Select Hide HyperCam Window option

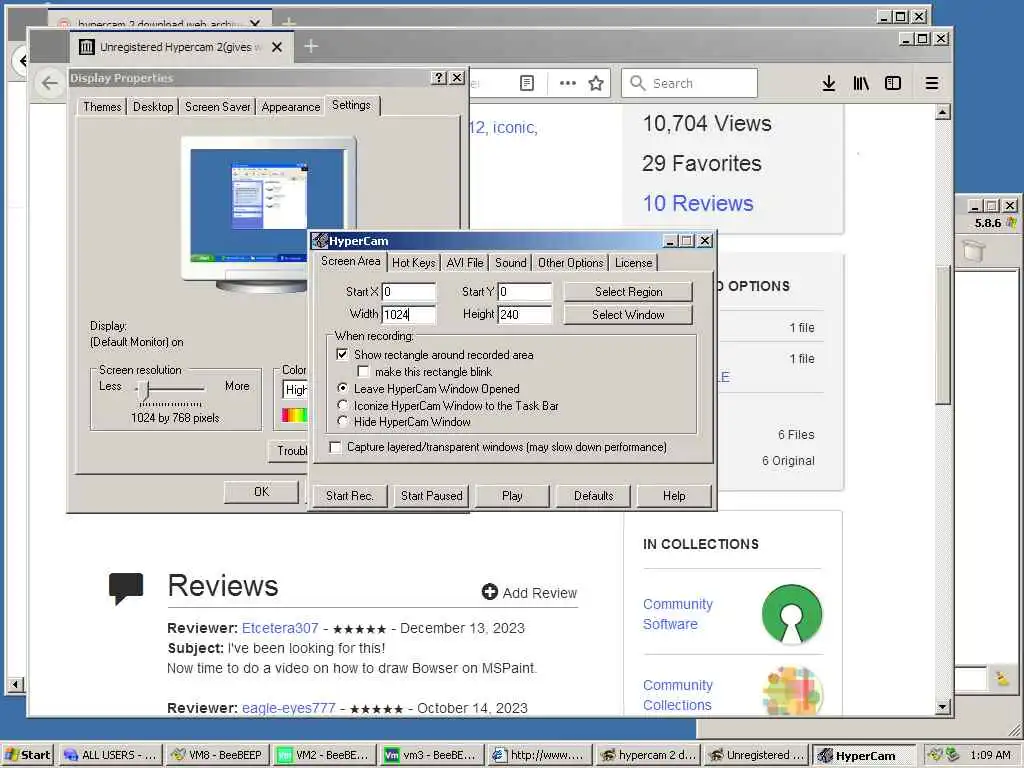click(342, 422)
